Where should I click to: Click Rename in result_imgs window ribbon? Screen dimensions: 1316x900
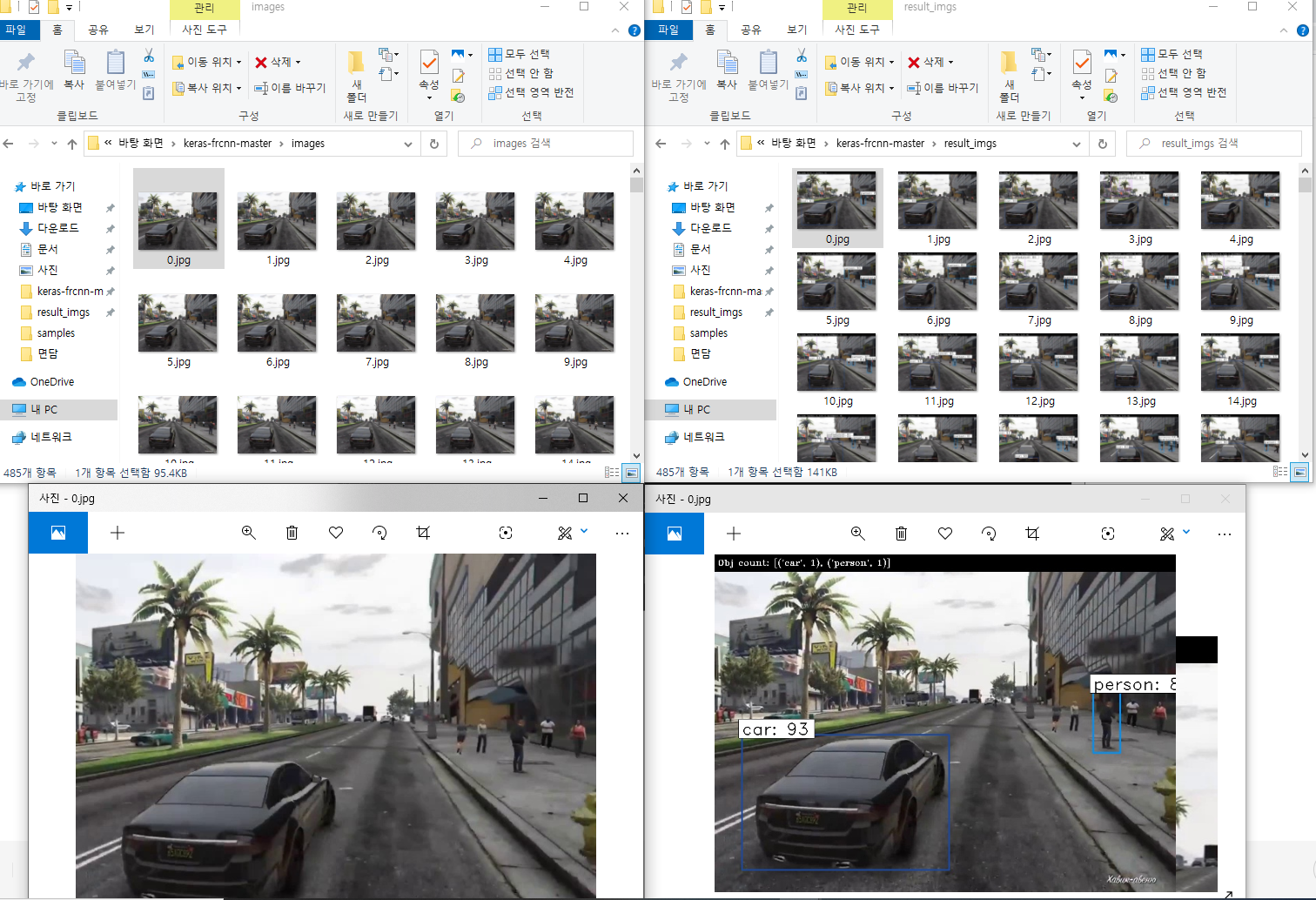[x=943, y=88]
